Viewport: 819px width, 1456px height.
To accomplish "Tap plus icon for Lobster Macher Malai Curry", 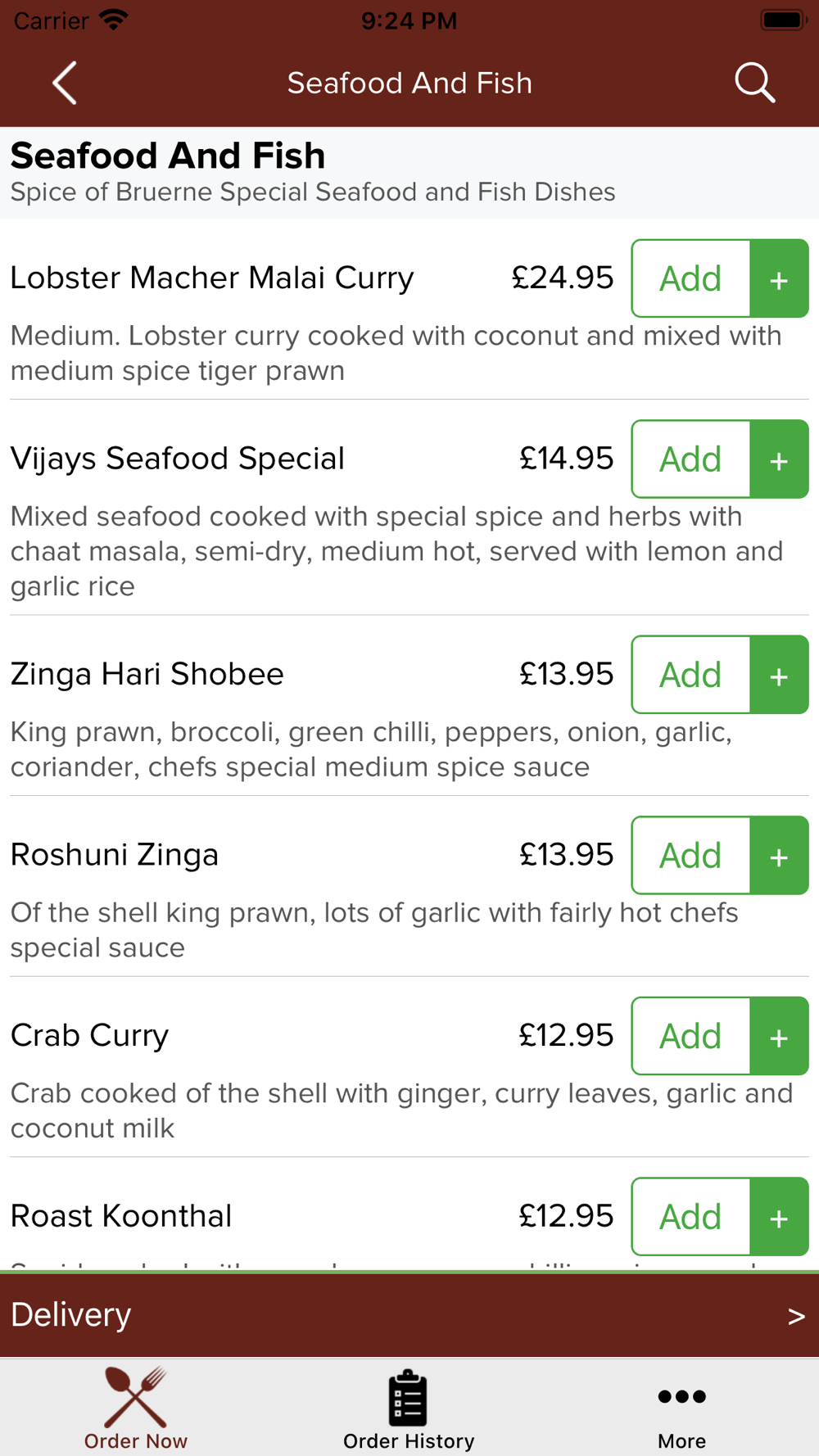I will click(779, 278).
